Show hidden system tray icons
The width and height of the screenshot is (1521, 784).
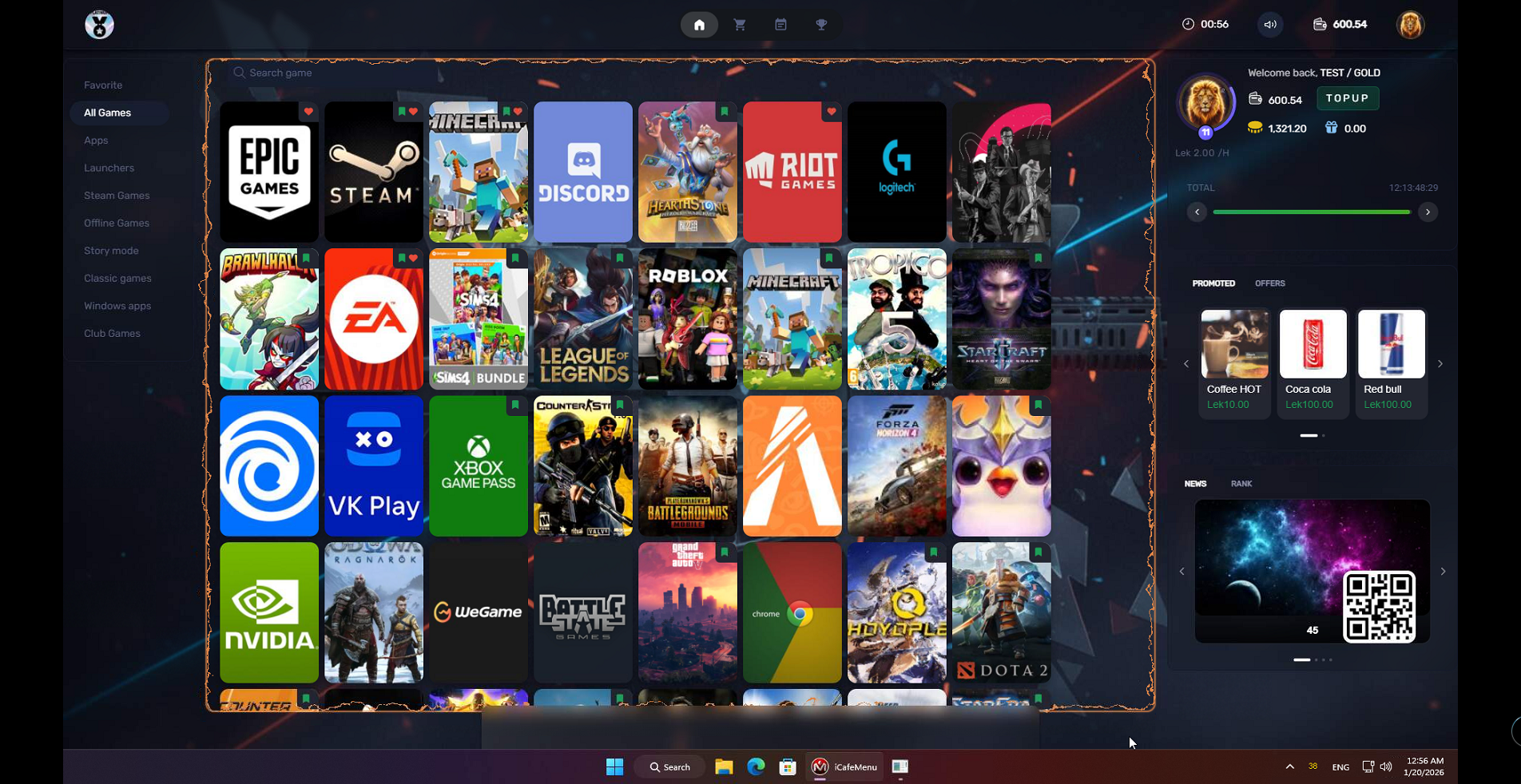coord(1289,766)
